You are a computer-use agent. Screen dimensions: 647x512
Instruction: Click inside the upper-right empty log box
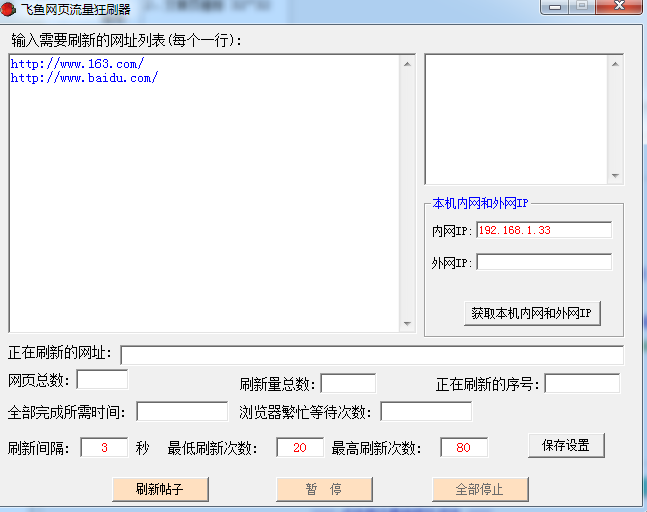click(516, 118)
